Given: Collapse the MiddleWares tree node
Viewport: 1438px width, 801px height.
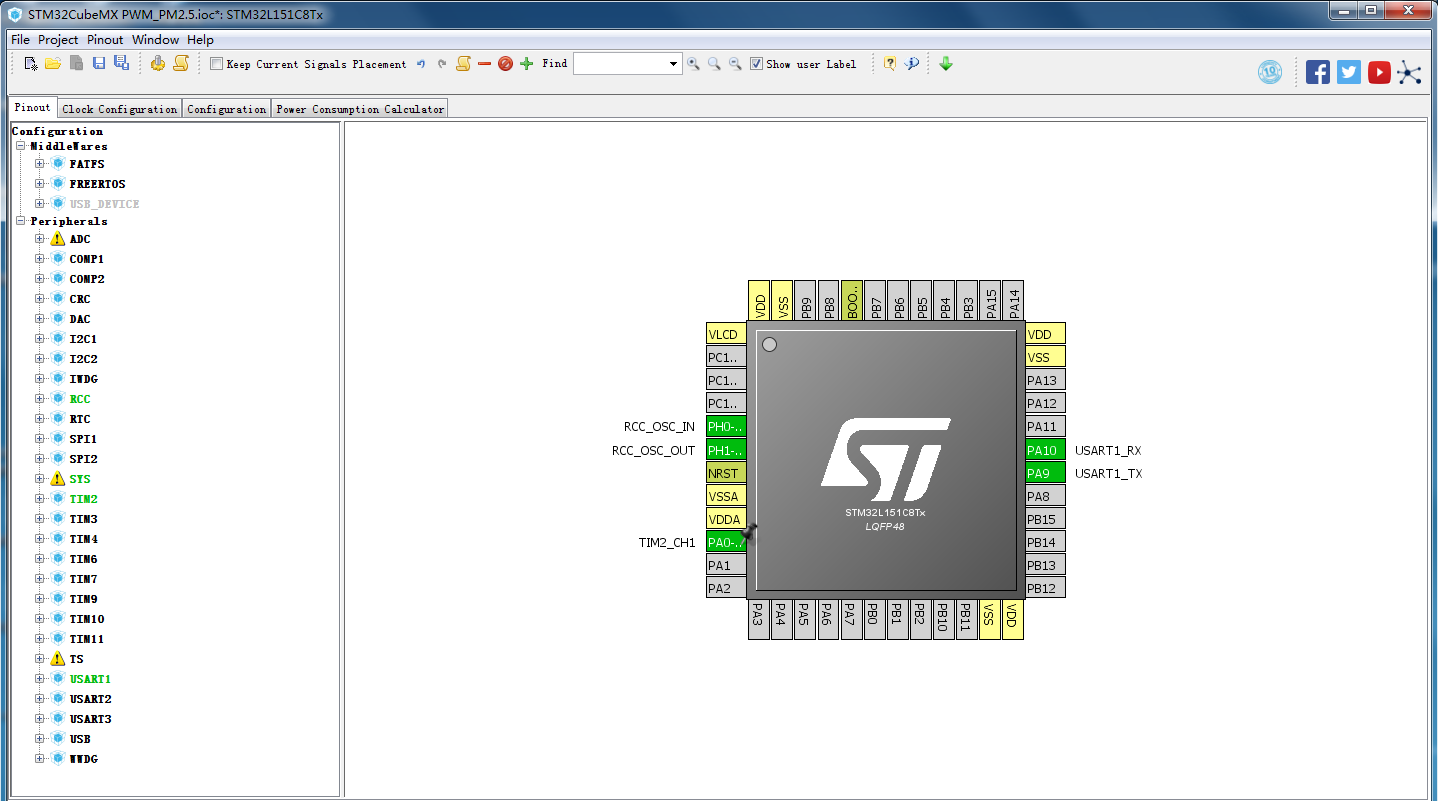Looking at the screenshot, I should point(20,146).
